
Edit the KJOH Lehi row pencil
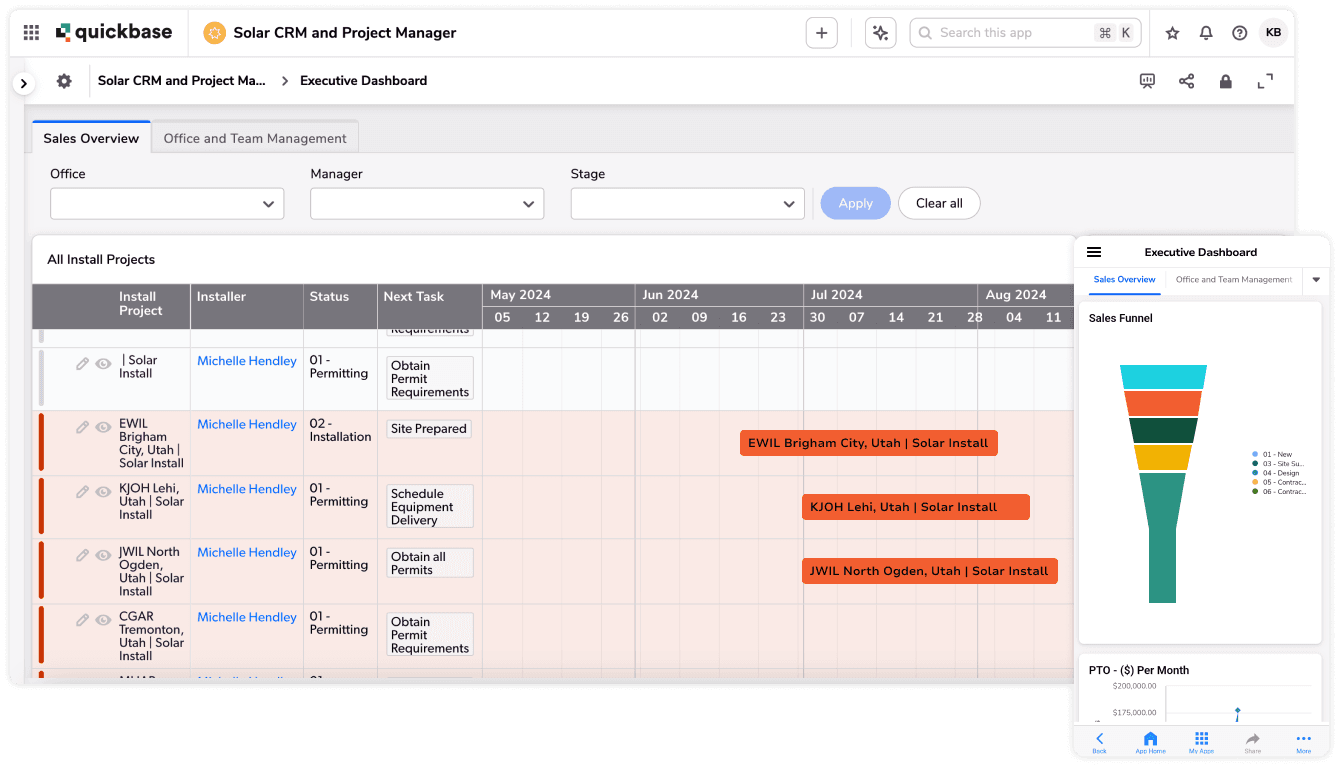point(83,491)
